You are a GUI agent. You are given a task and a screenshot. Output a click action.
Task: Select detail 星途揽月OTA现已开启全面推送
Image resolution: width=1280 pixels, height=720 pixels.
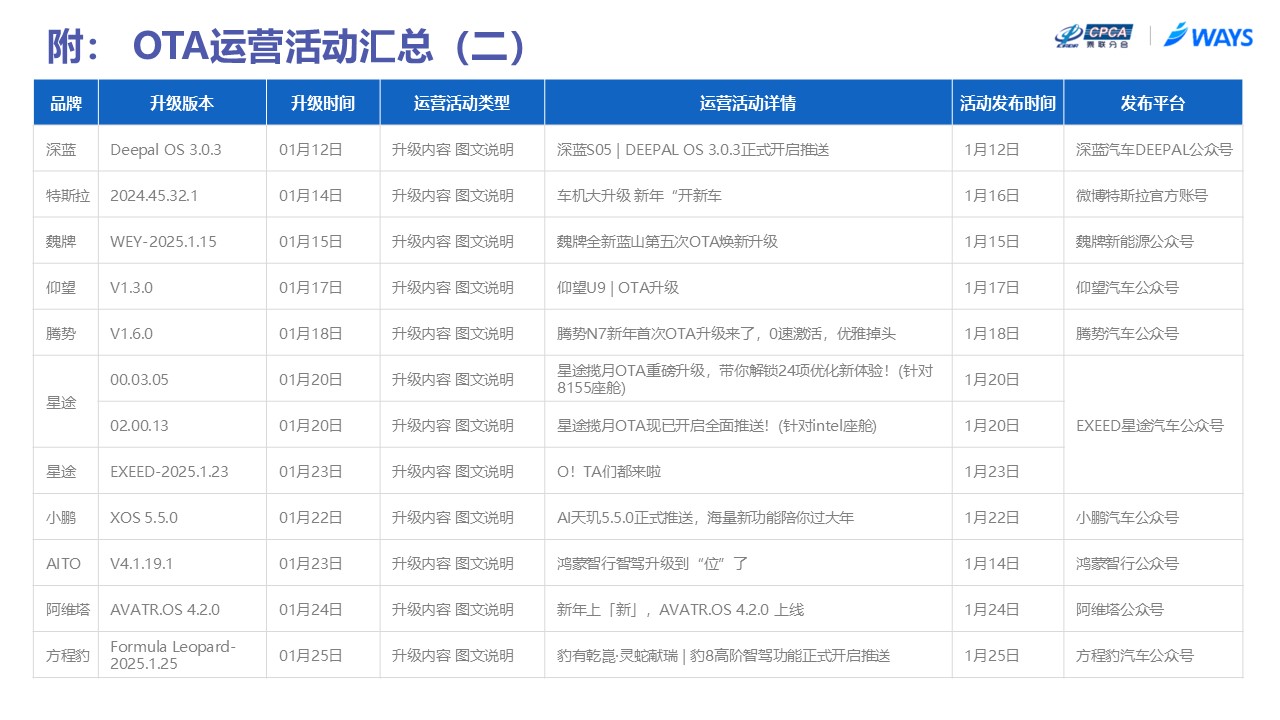click(x=717, y=426)
